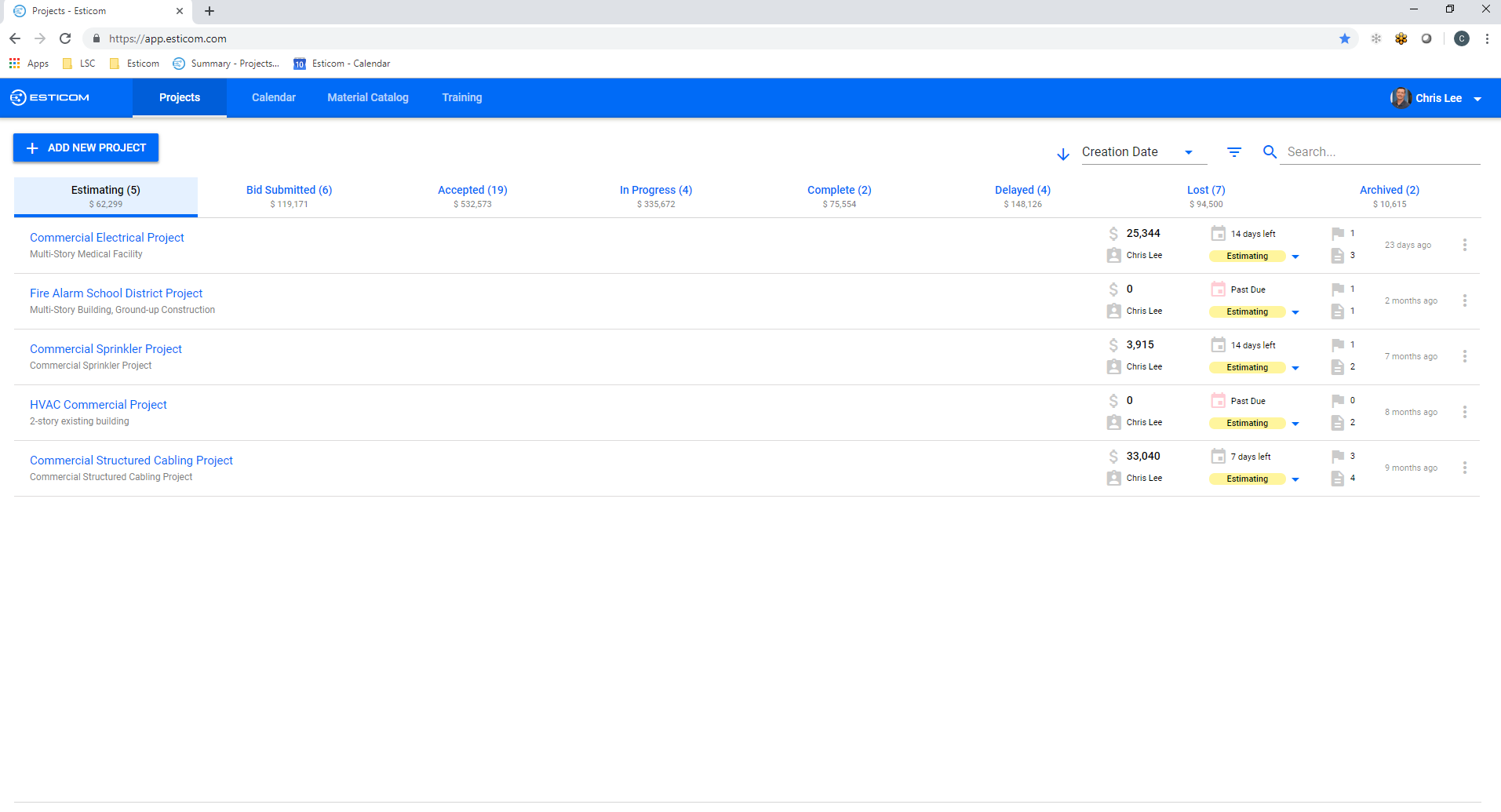Click the 25,344 amount text
The height and width of the screenshot is (812, 1501).
pos(1143,233)
